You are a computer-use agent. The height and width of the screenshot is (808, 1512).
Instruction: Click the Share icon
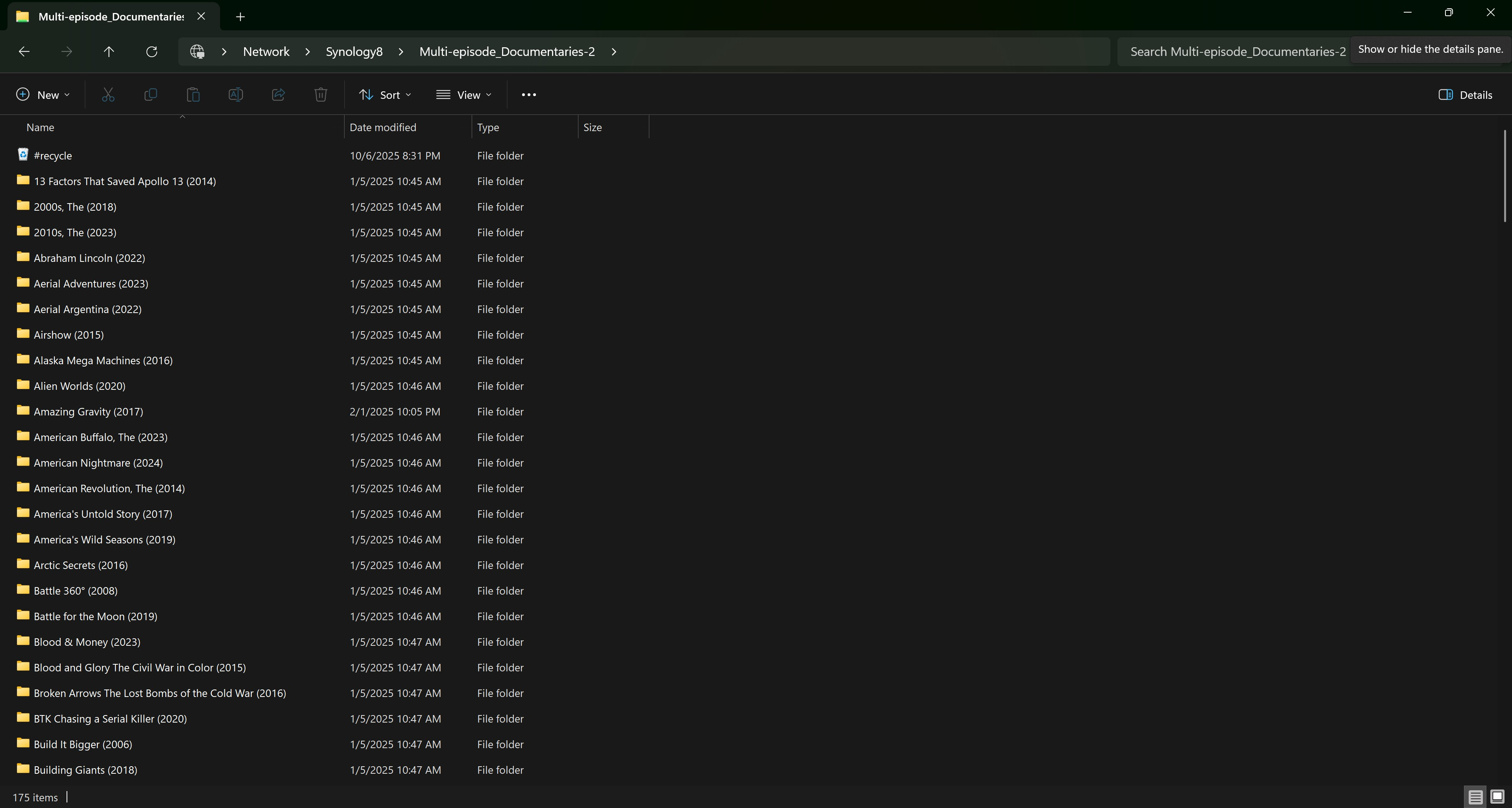tap(278, 95)
